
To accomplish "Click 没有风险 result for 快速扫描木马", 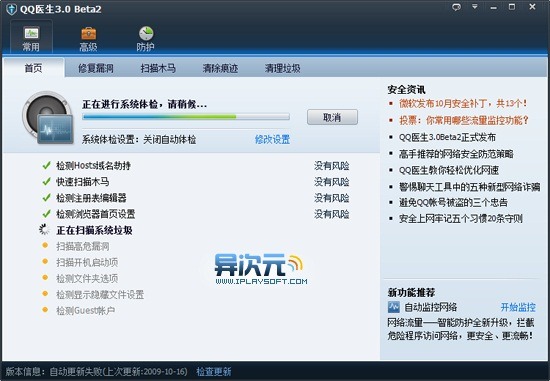I will (x=331, y=182).
